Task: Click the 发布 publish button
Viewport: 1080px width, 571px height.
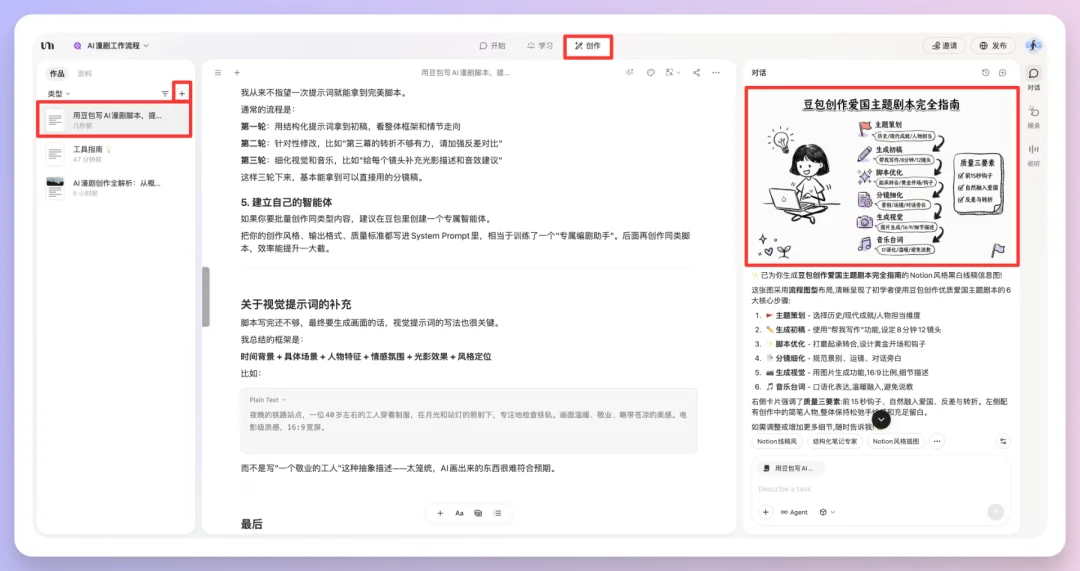Action: (x=993, y=45)
